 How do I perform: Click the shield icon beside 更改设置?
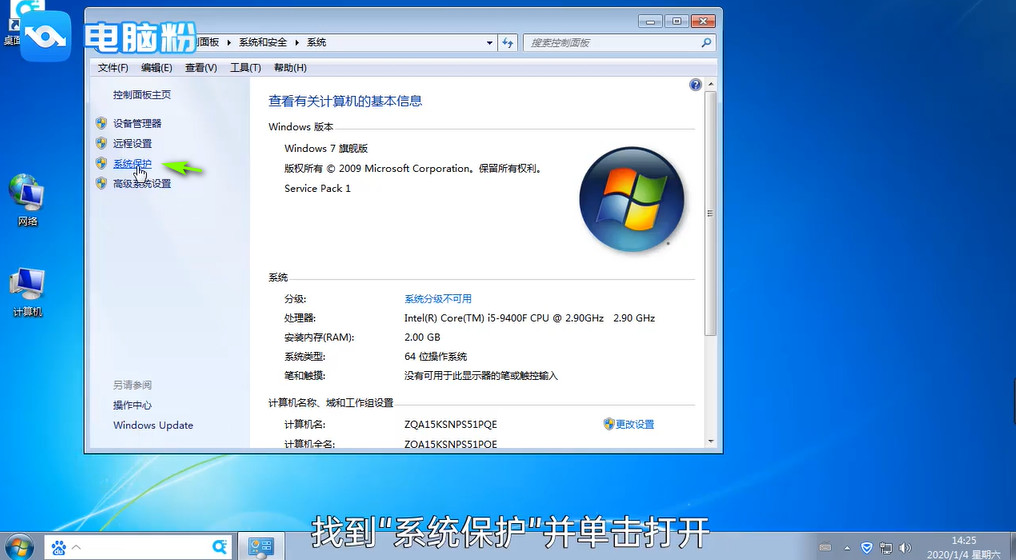(608, 424)
